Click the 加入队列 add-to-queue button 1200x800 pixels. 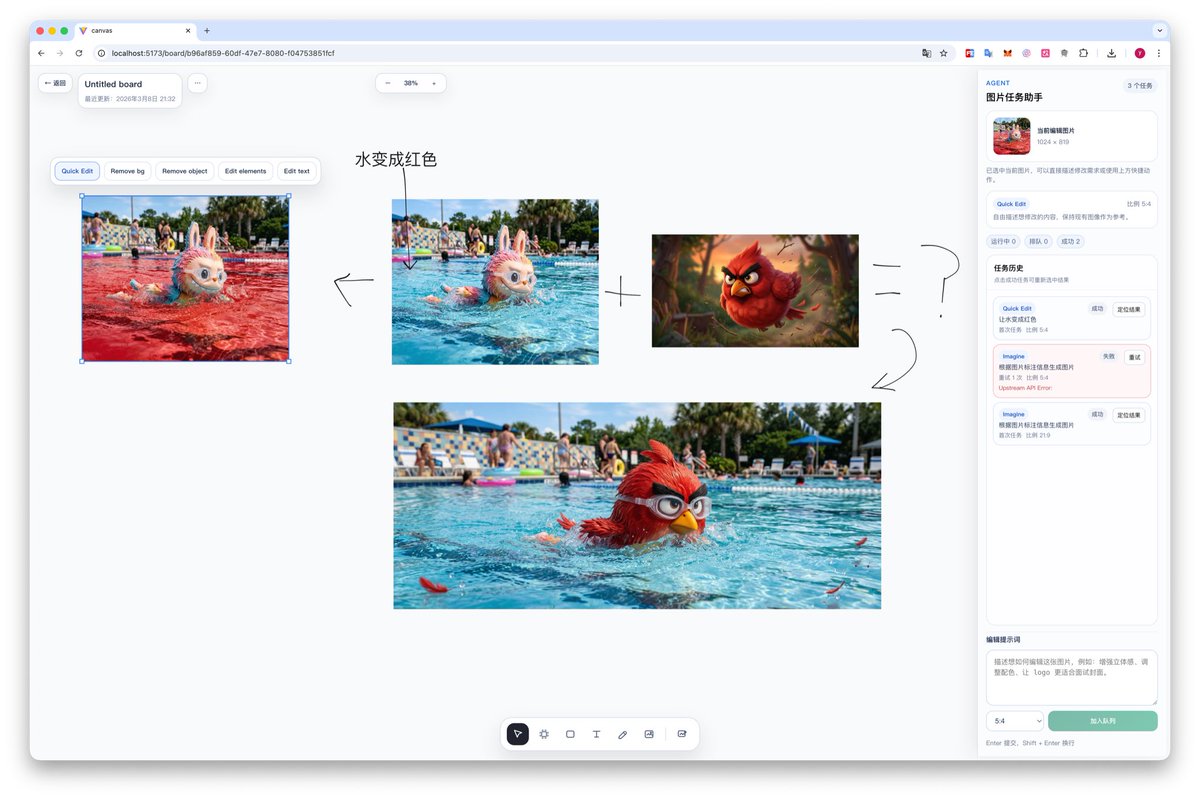tap(1103, 721)
